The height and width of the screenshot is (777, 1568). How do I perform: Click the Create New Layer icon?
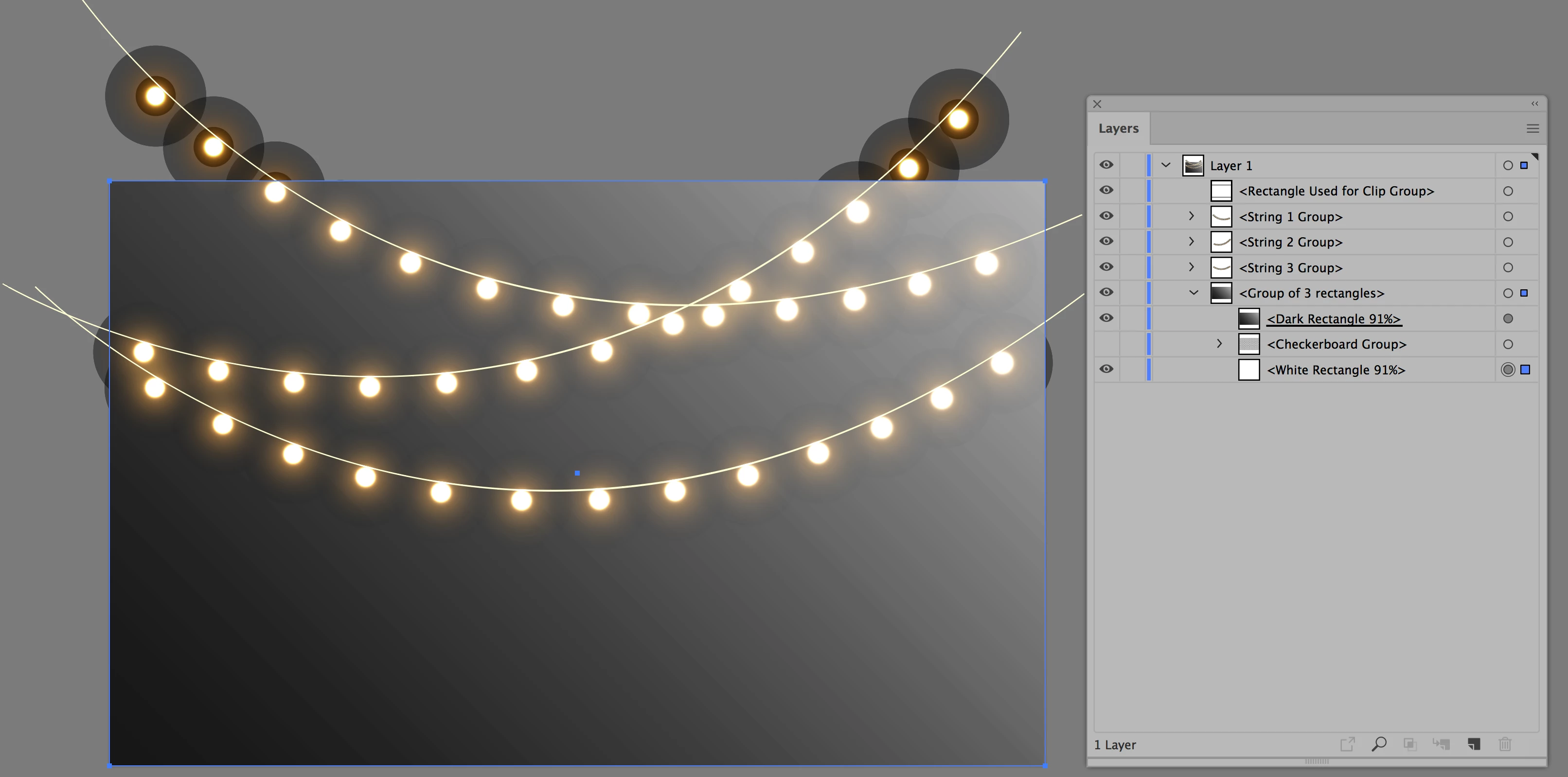pyautogui.click(x=1474, y=743)
